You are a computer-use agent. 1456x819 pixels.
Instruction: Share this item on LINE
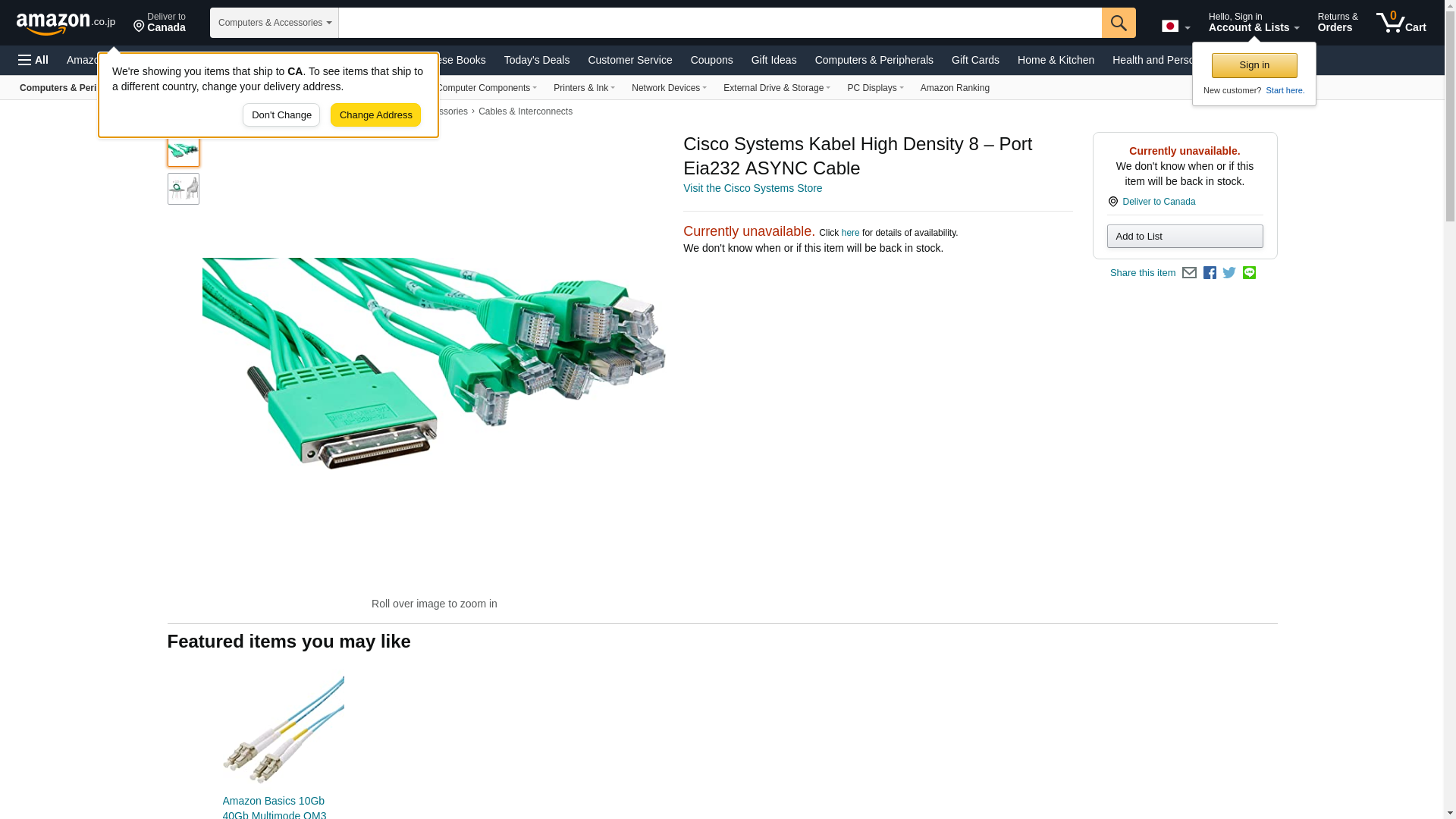[1249, 273]
